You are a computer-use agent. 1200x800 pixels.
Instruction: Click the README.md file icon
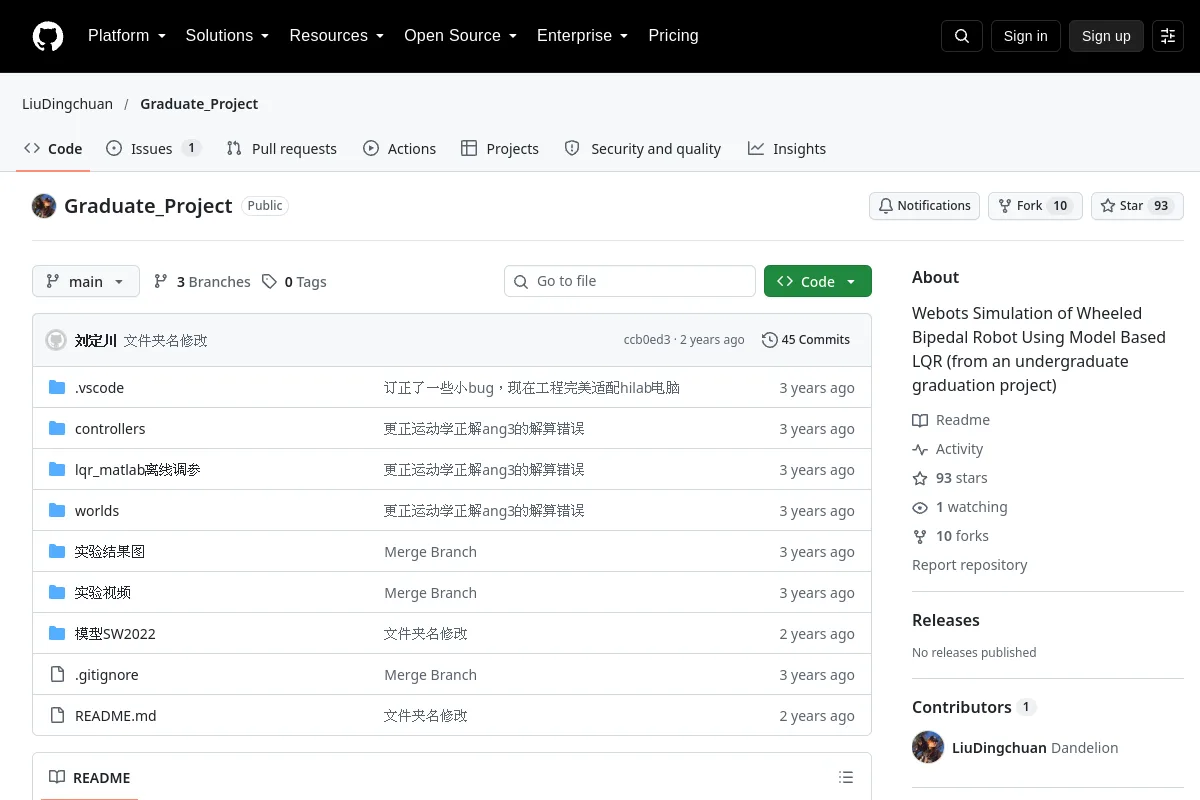click(57, 716)
